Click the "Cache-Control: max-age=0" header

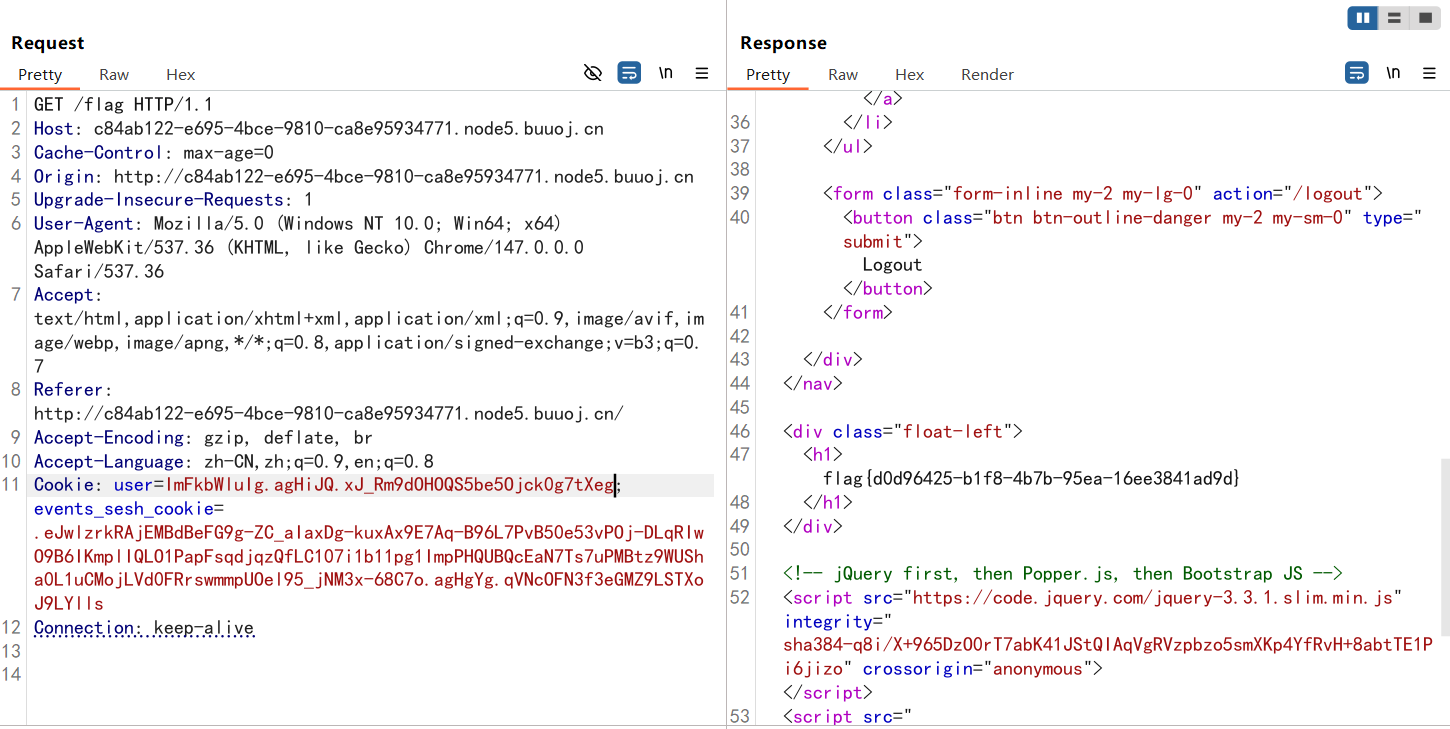154,153
